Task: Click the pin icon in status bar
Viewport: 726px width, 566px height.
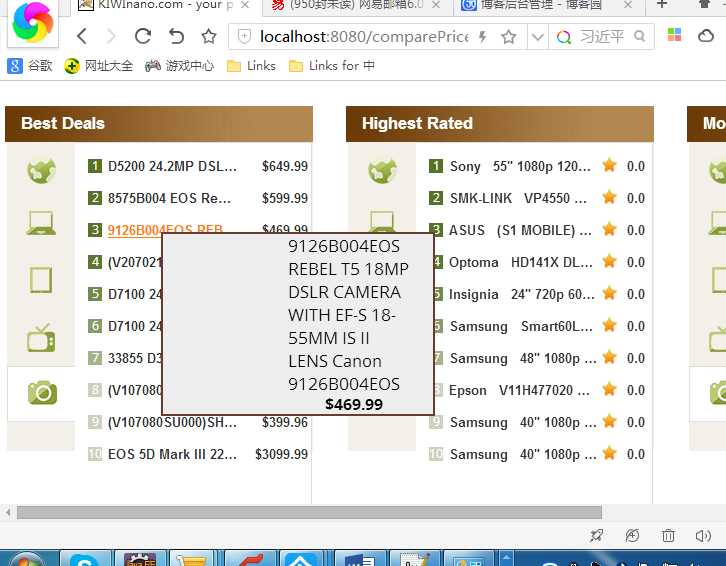Action: (596, 536)
